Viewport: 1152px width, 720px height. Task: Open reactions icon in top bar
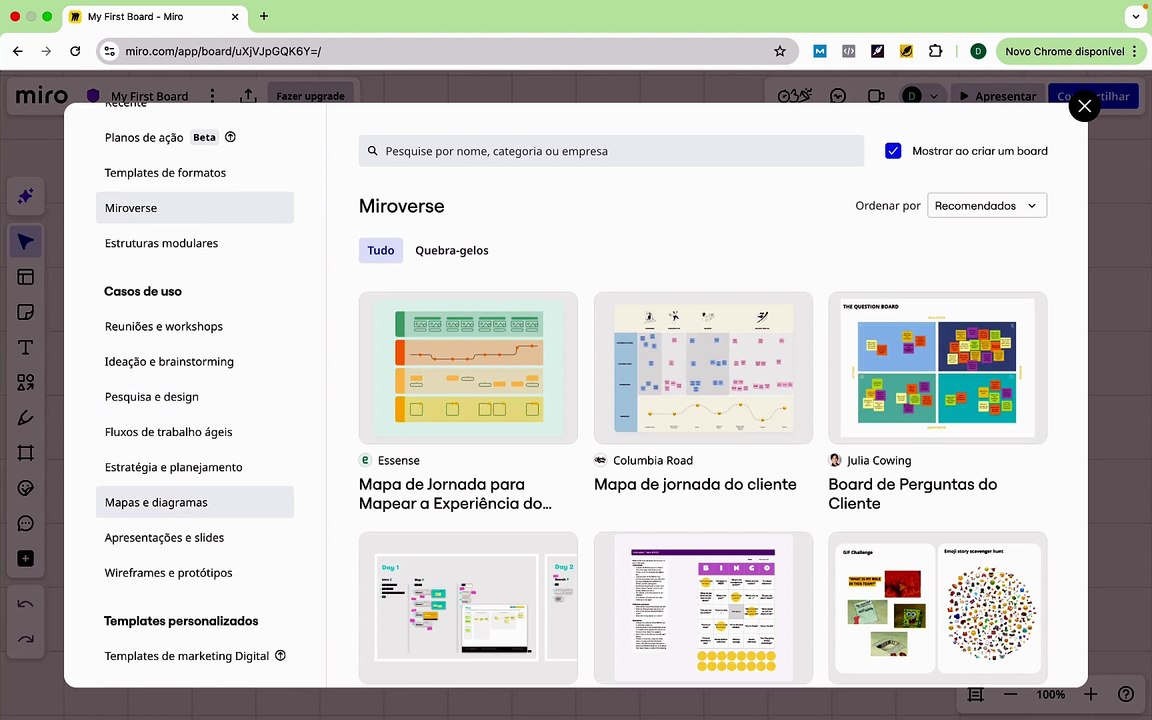(838, 96)
